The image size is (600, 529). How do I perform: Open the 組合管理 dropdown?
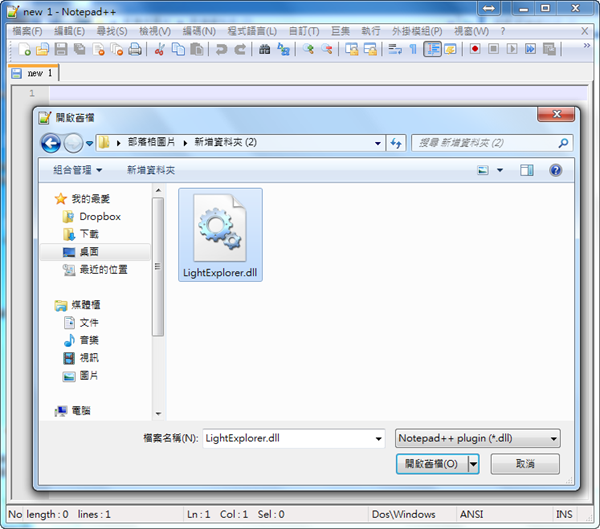coord(77,170)
